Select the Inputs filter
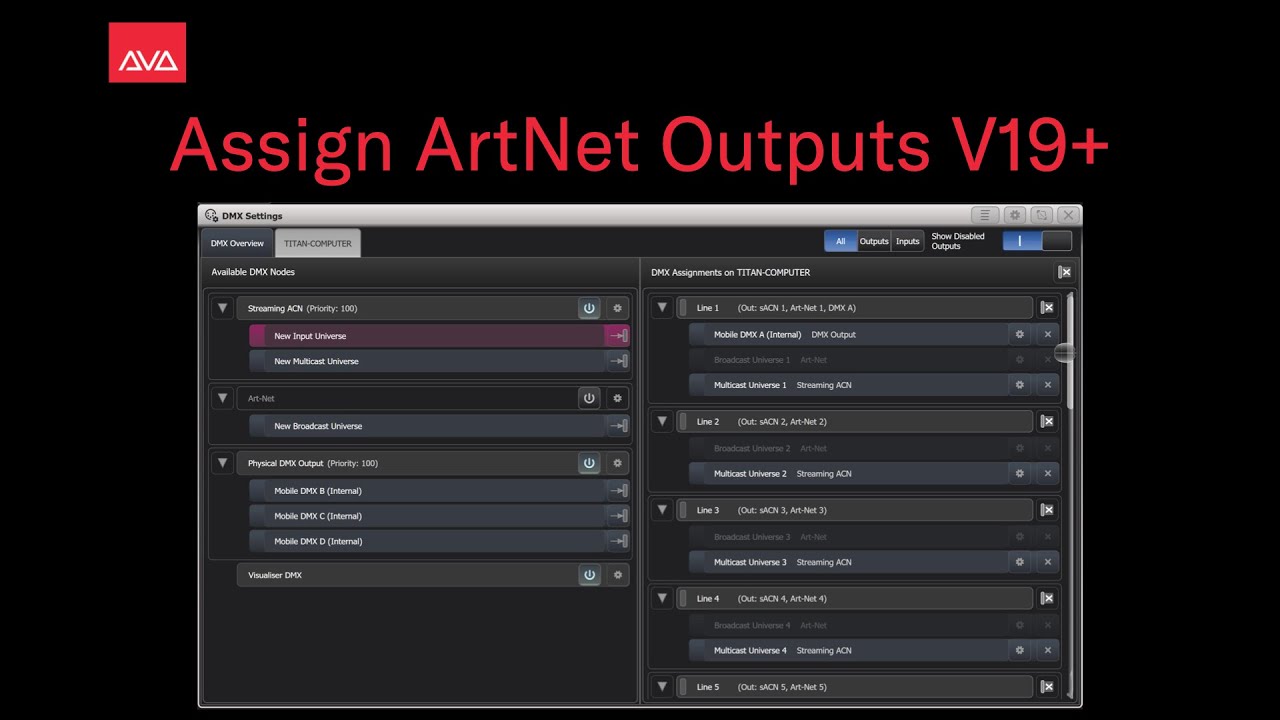The image size is (1280, 720). (908, 241)
